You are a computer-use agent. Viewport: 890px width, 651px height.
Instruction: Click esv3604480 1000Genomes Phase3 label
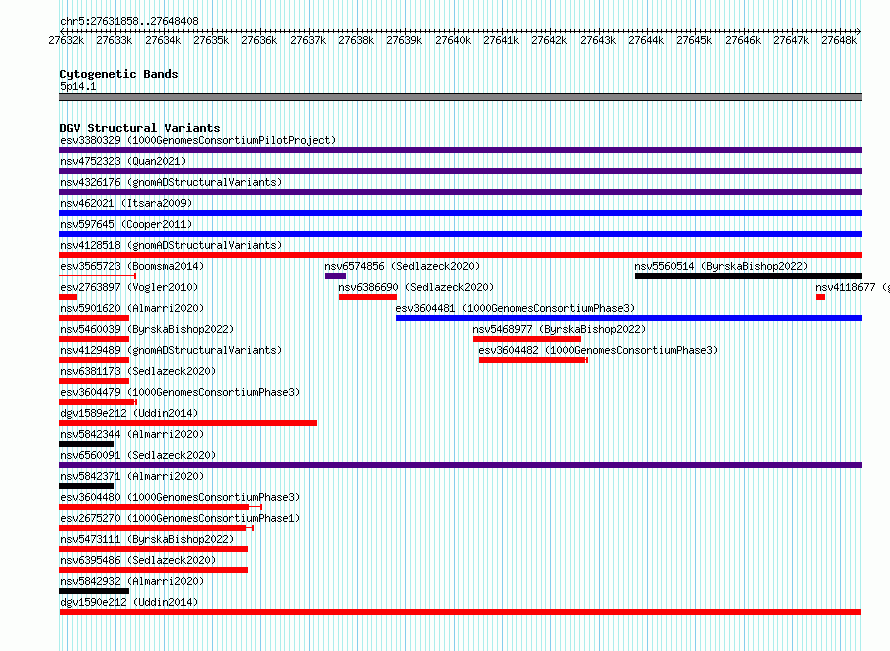pyautogui.click(x=180, y=497)
